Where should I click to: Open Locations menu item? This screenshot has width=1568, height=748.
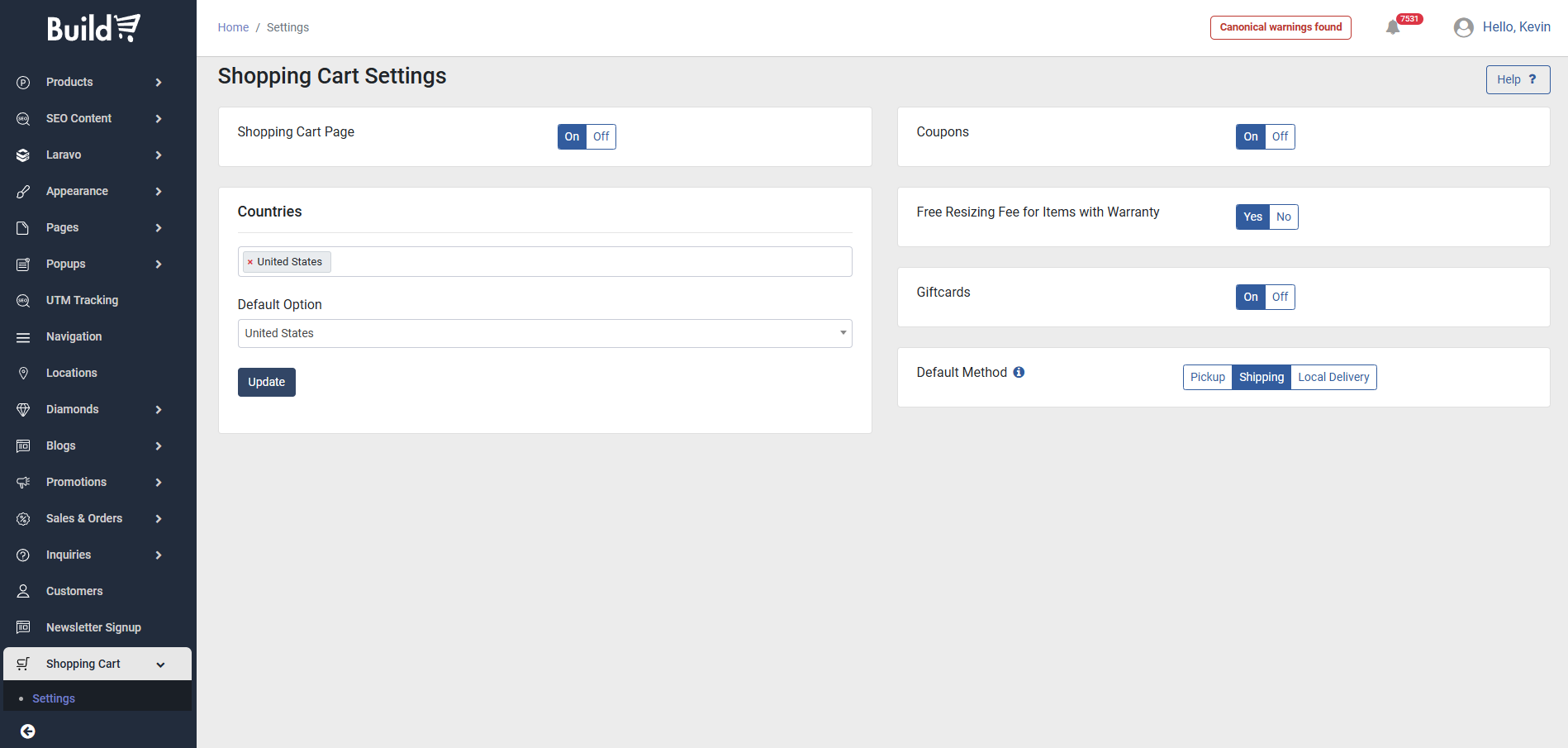point(97,374)
